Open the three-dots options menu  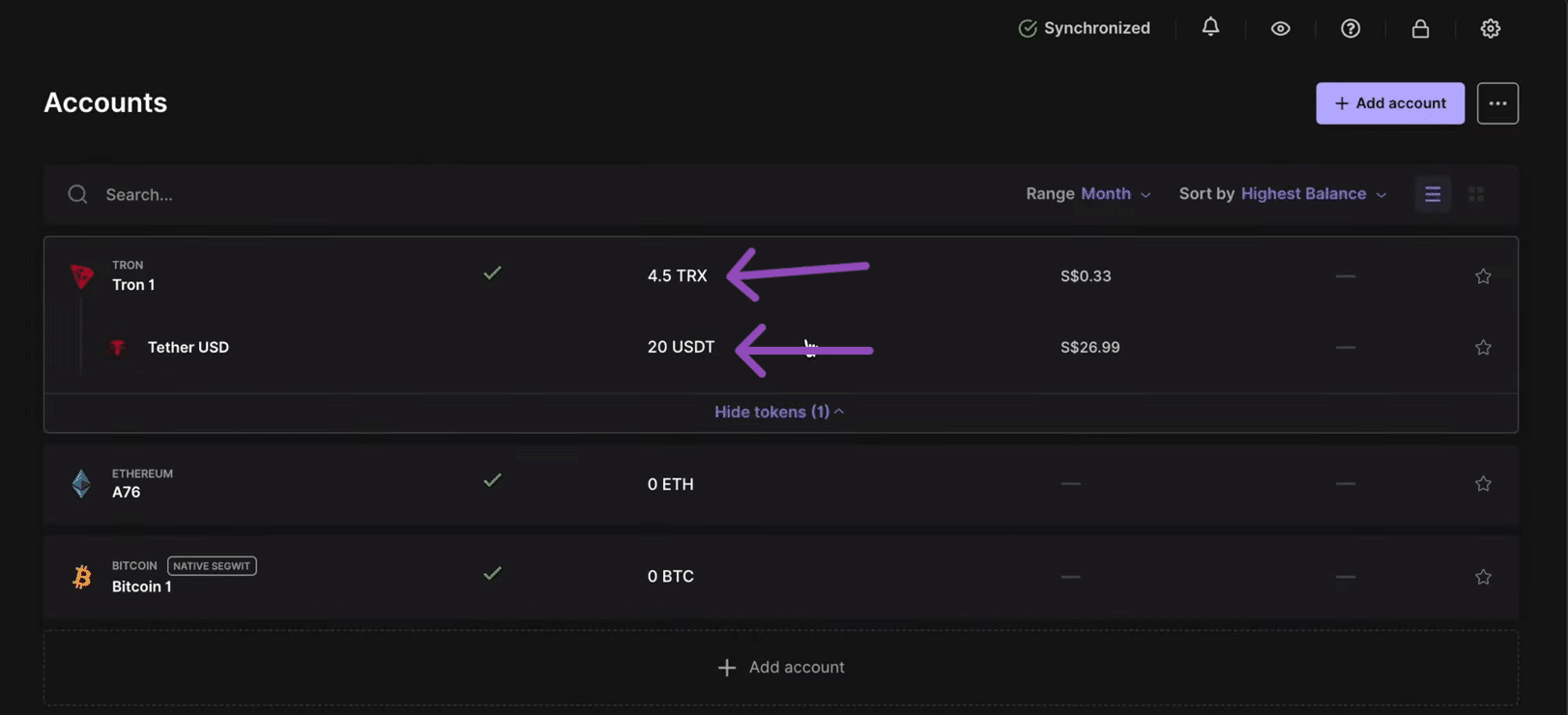1497,103
